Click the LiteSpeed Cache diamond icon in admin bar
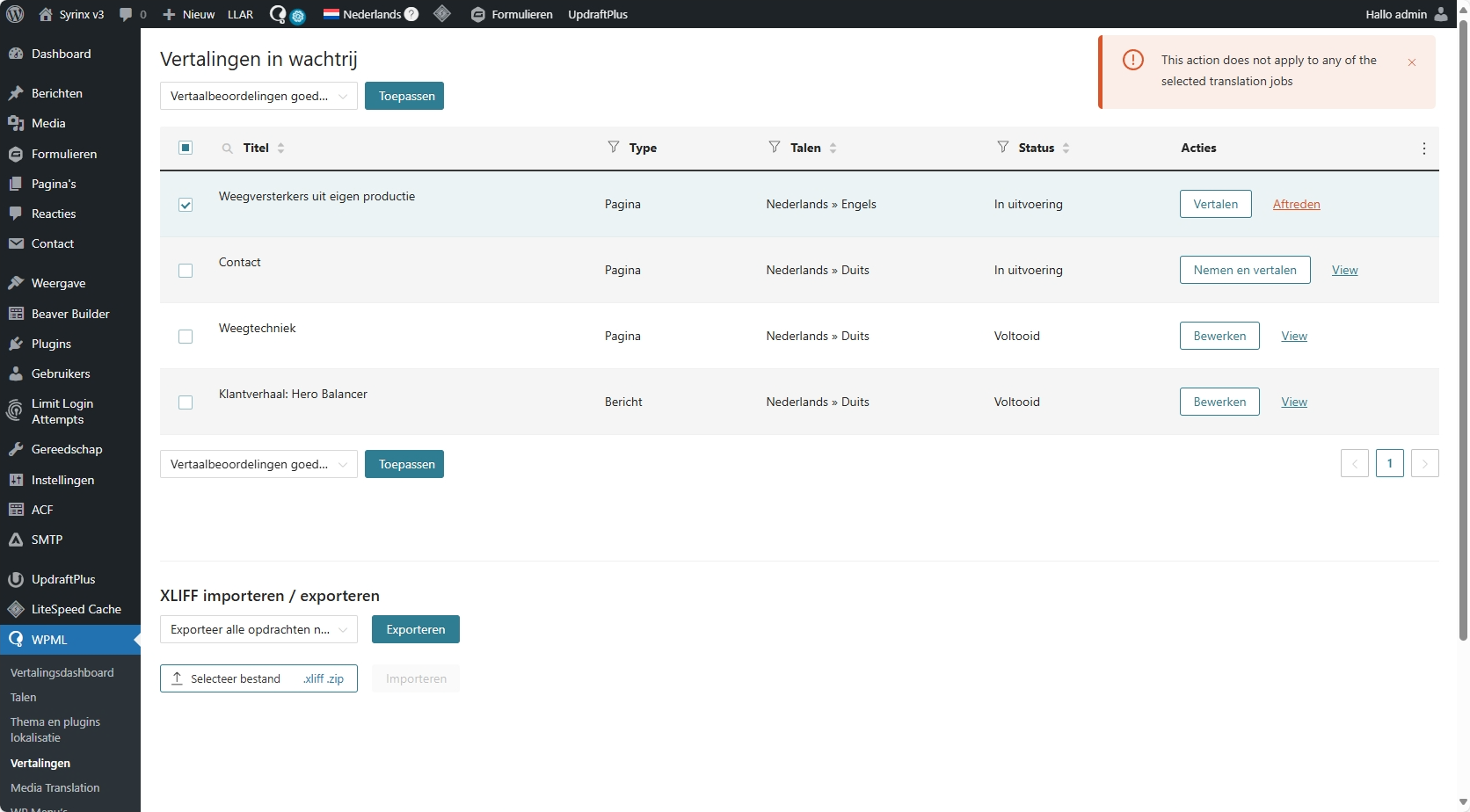Screen dimensions: 1470x812 coord(442,14)
